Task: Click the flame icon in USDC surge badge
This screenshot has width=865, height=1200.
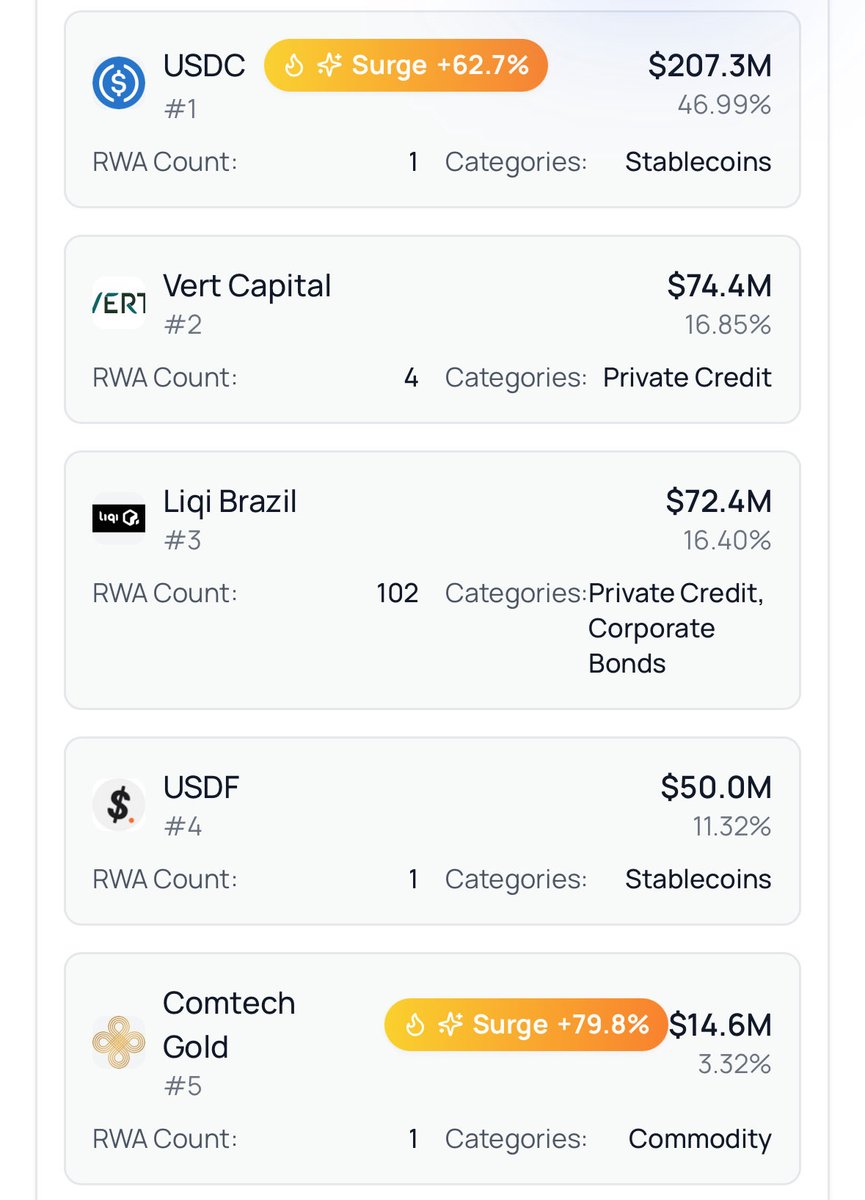Action: point(294,66)
